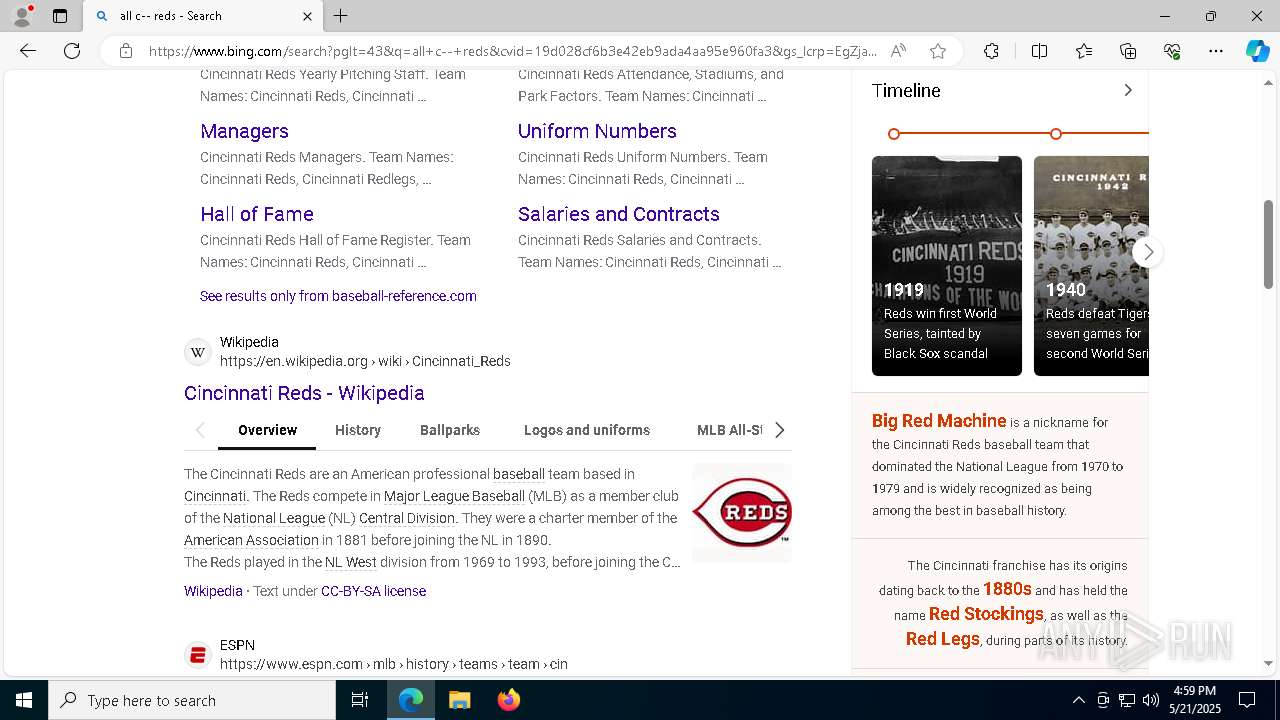See results only from baseball-reference.com

coord(338,296)
